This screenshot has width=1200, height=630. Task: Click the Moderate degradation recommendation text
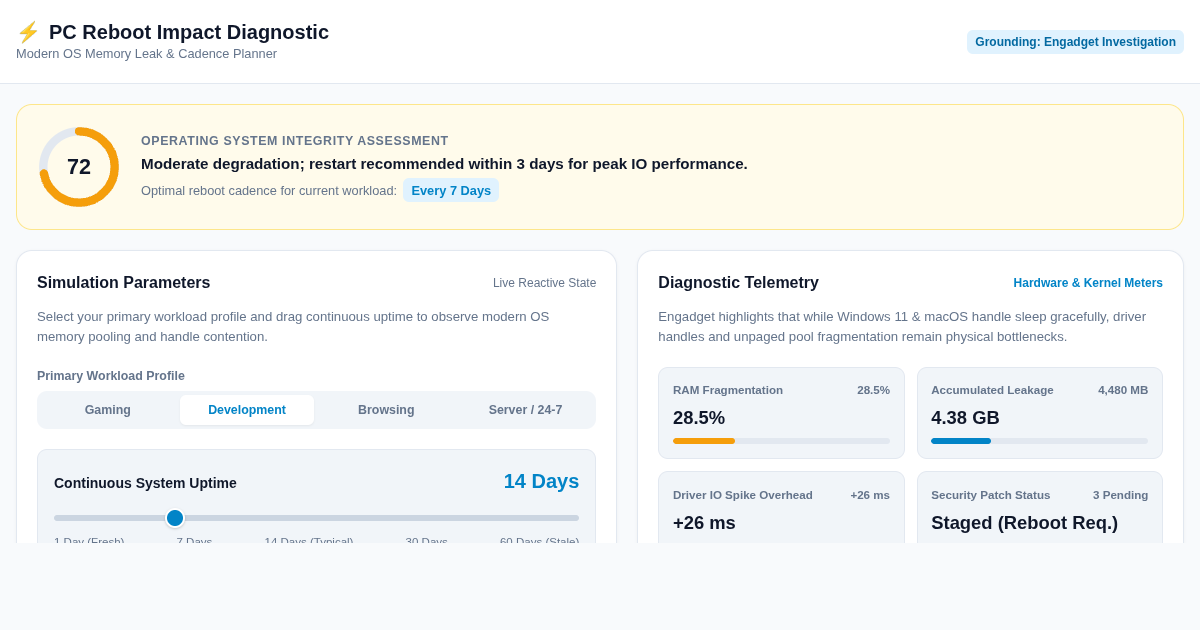coord(444,164)
